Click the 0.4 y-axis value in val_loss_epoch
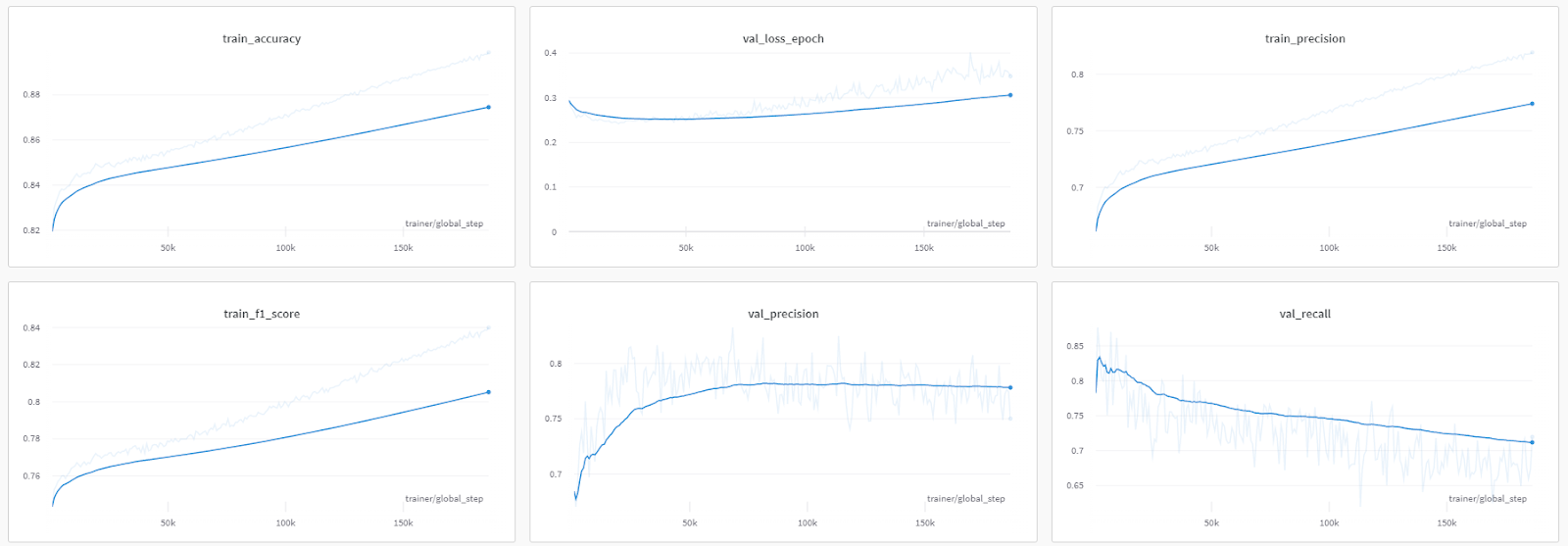 point(551,53)
